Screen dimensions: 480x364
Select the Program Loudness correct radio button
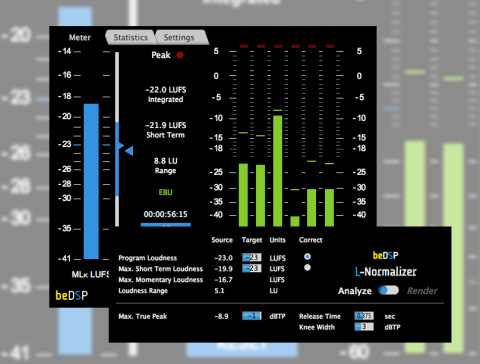click(307, 256)
